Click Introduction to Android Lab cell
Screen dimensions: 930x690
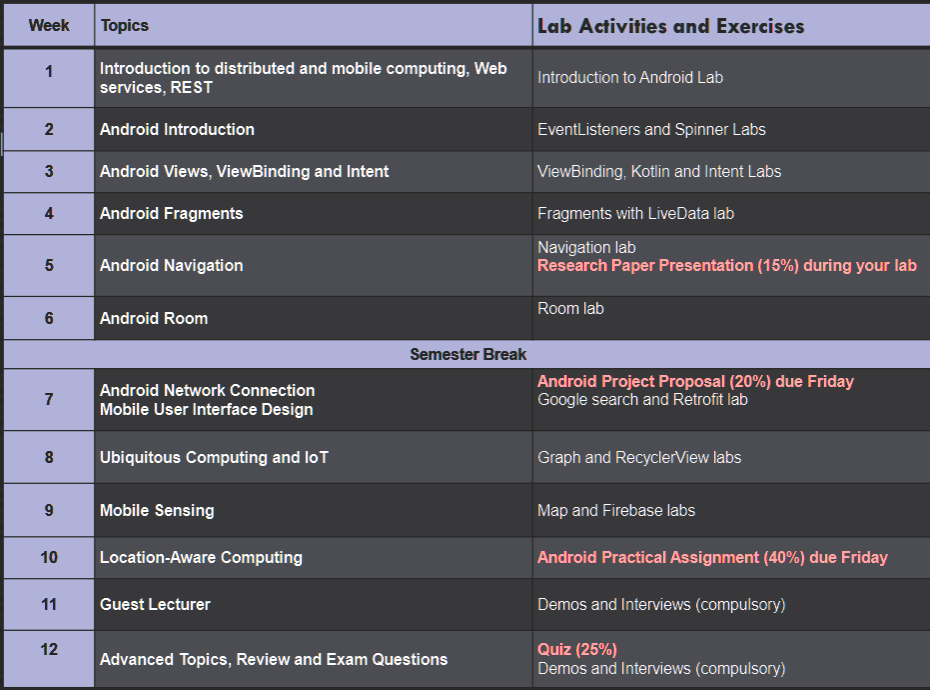(x=731, y=78)
